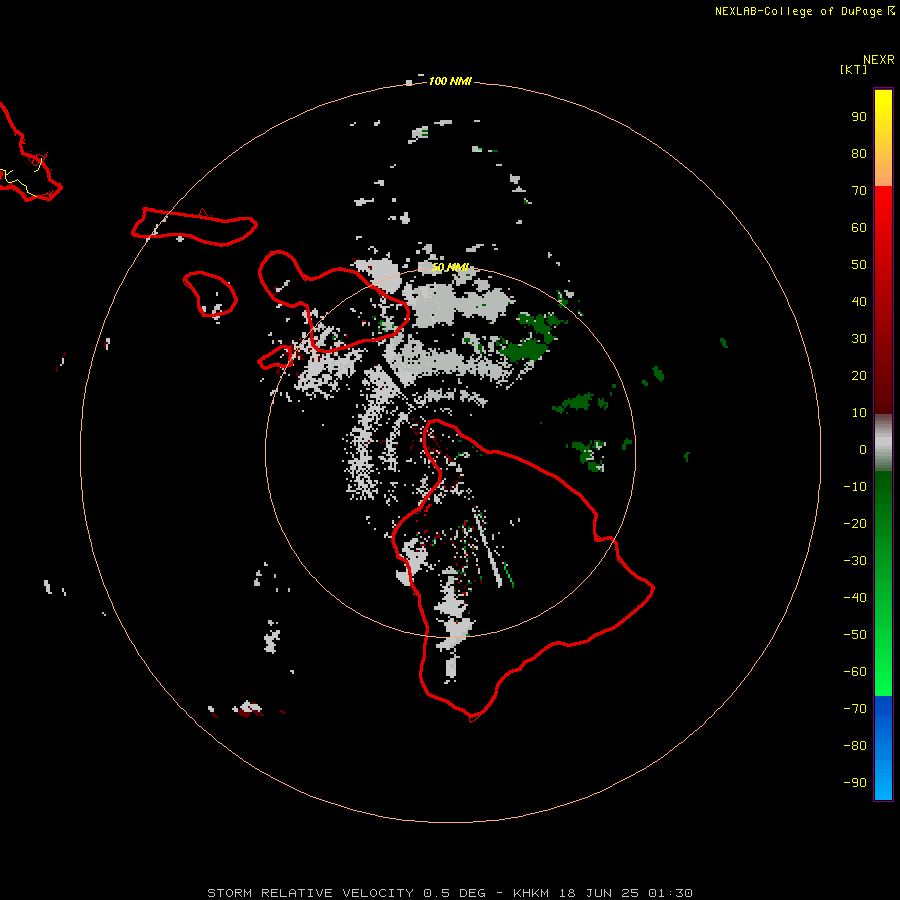Image resolution: width=900 pixels, height=900 pixels.
Task: Select the -90 knot scale label
Action: tap(855, 783)
